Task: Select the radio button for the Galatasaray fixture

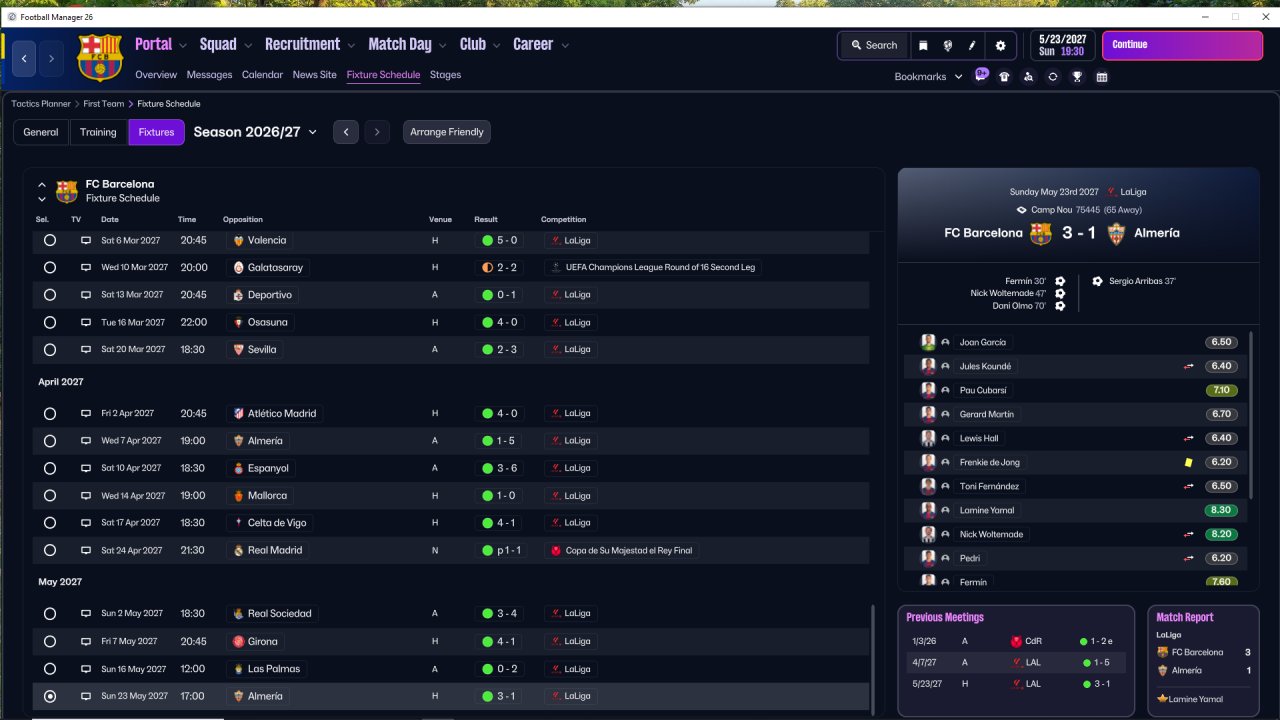Action: click(x=50, y=268)
